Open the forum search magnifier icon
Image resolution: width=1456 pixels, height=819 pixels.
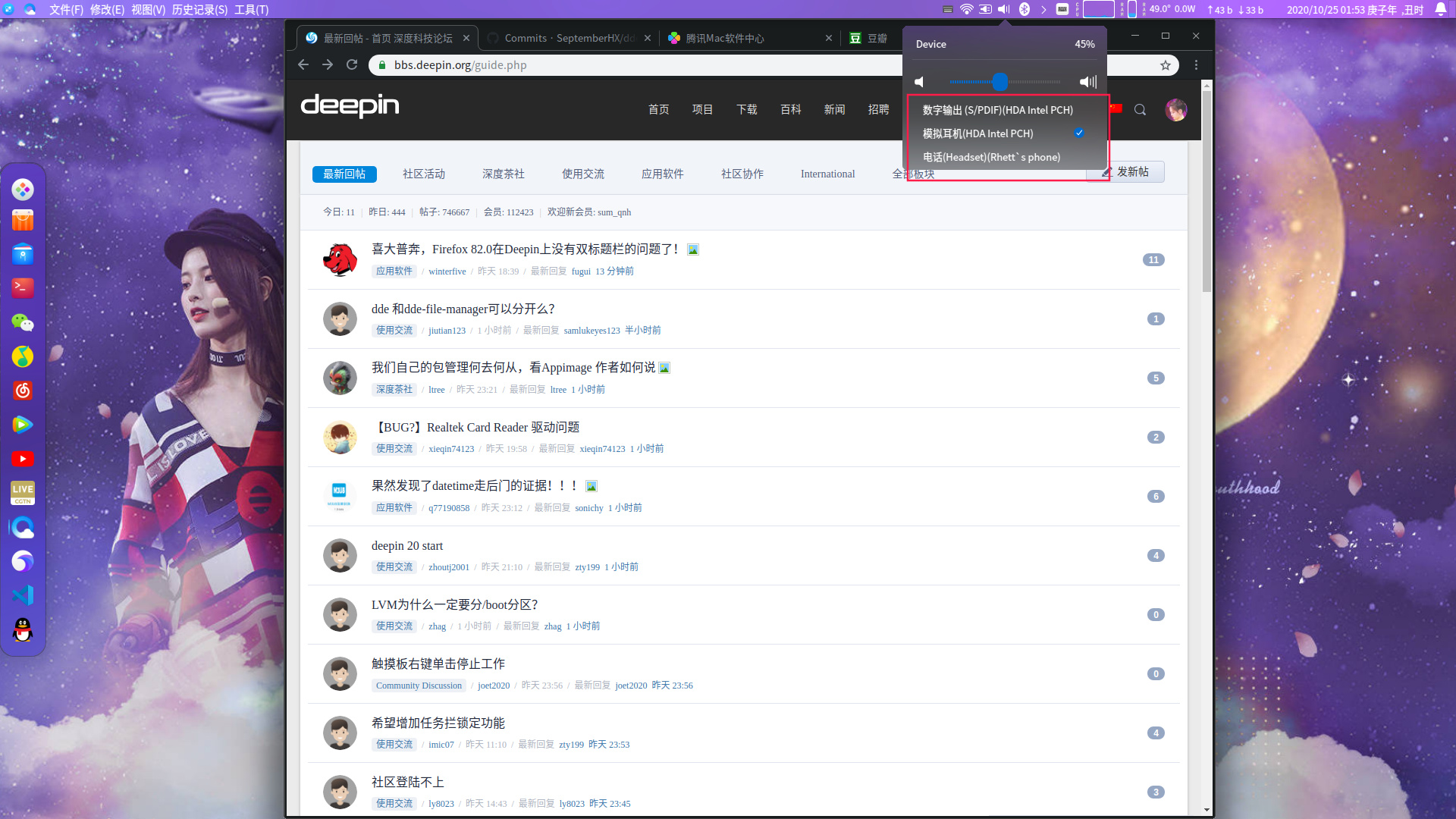click(x=1140, y=110)
